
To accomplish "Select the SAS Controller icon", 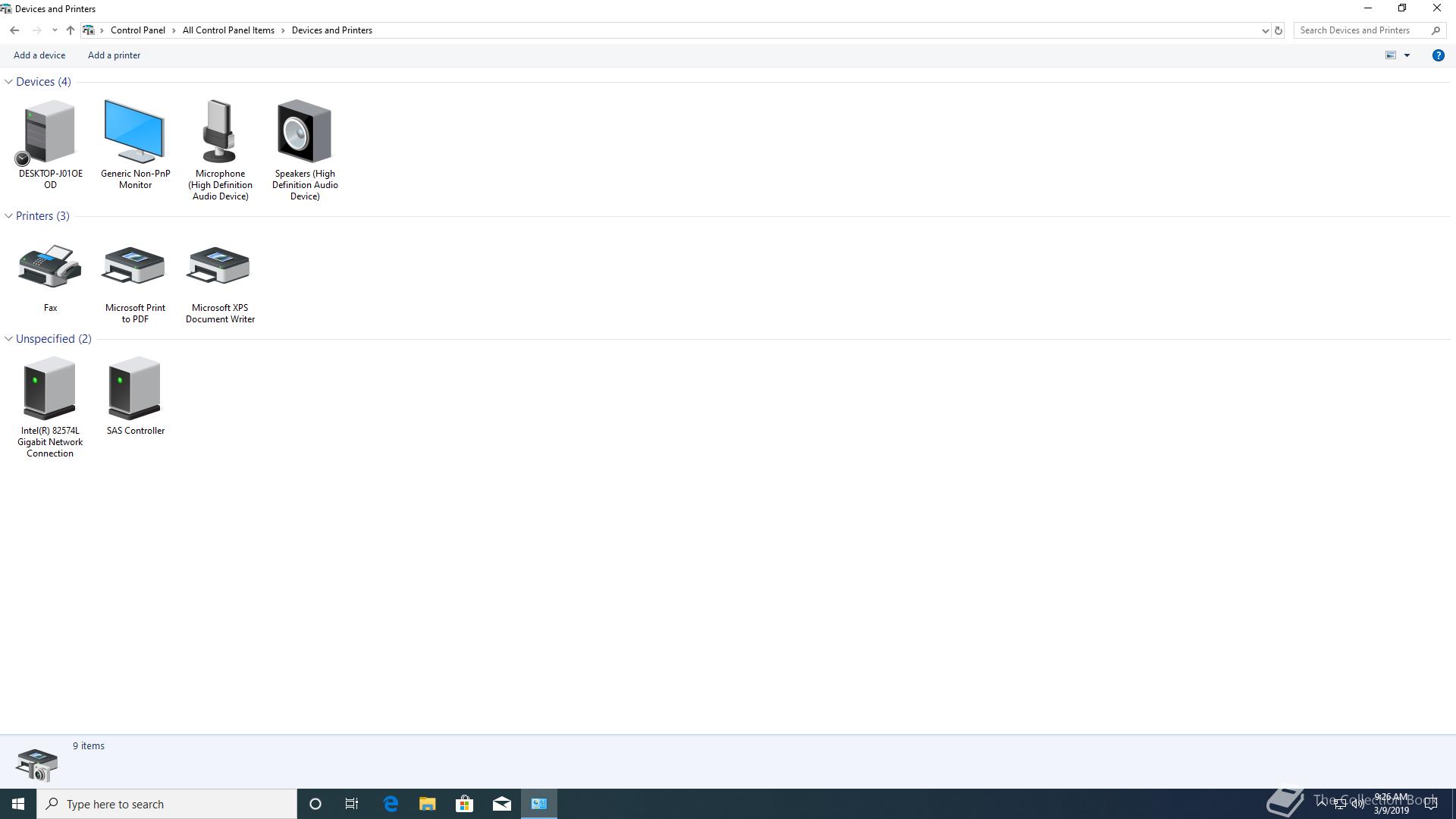I will 135,388.
